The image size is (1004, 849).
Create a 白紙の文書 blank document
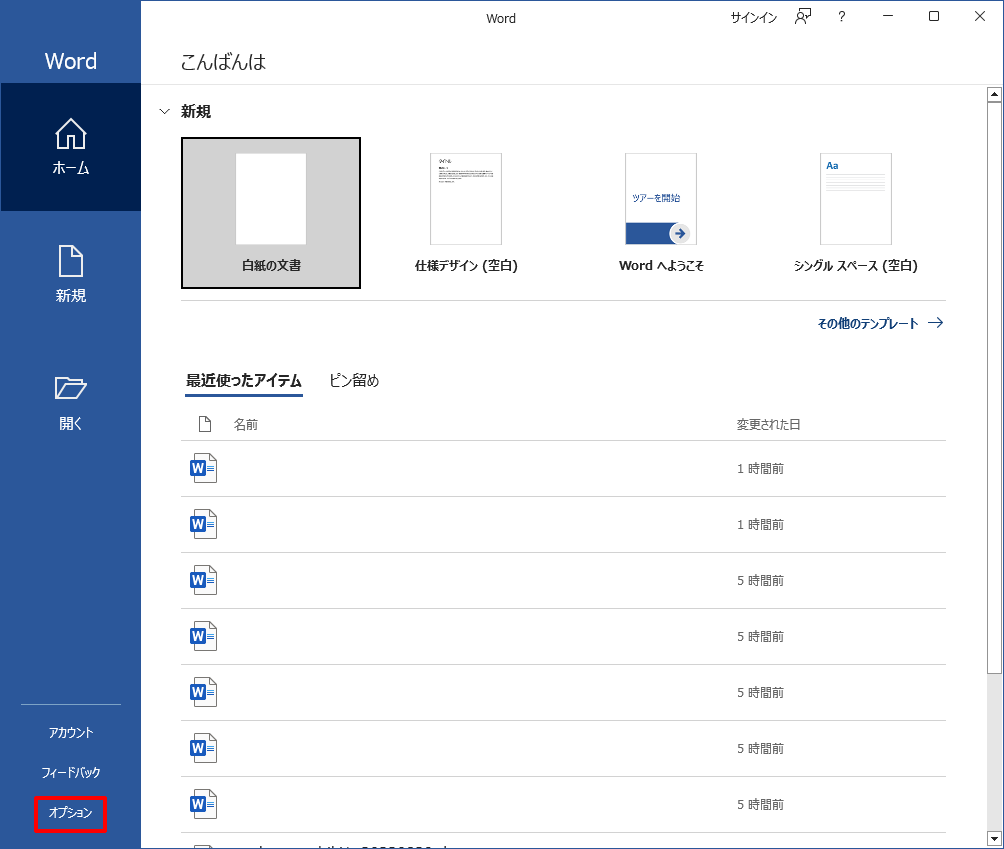[x=271, y=213]
